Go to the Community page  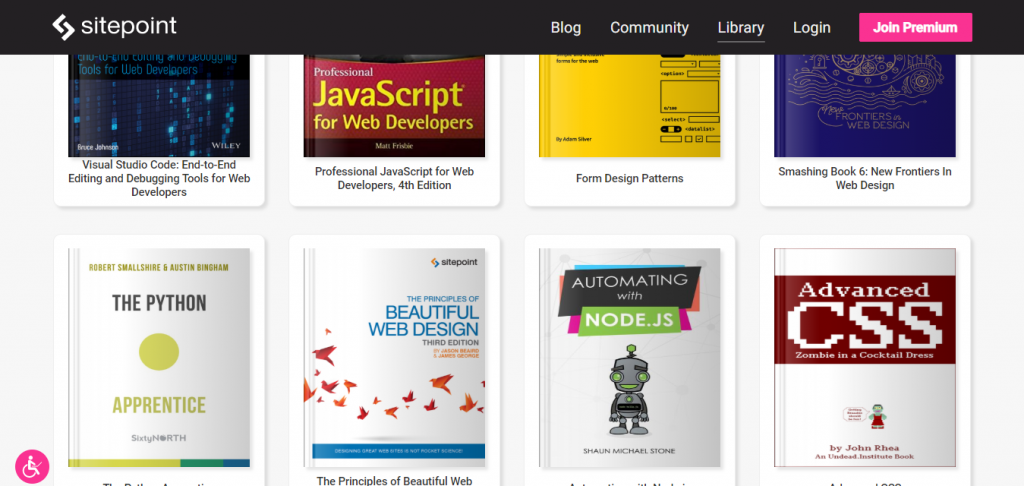tap(649, 28)
